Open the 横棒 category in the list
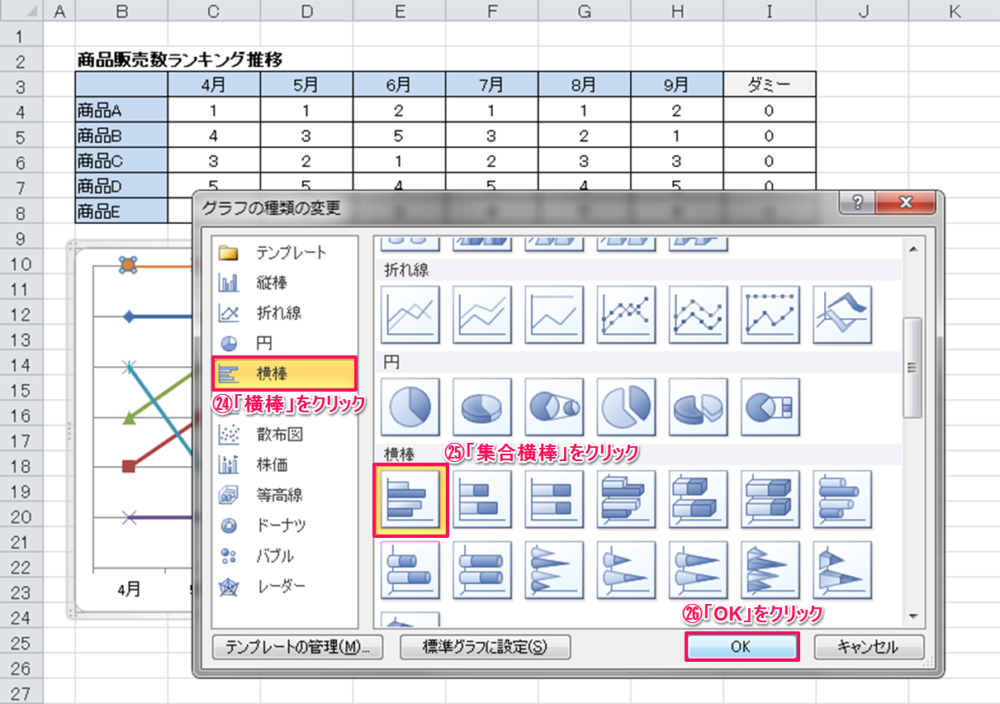Screen dimensions: 1000x704 pyautogui.click(x=285, y=373)
